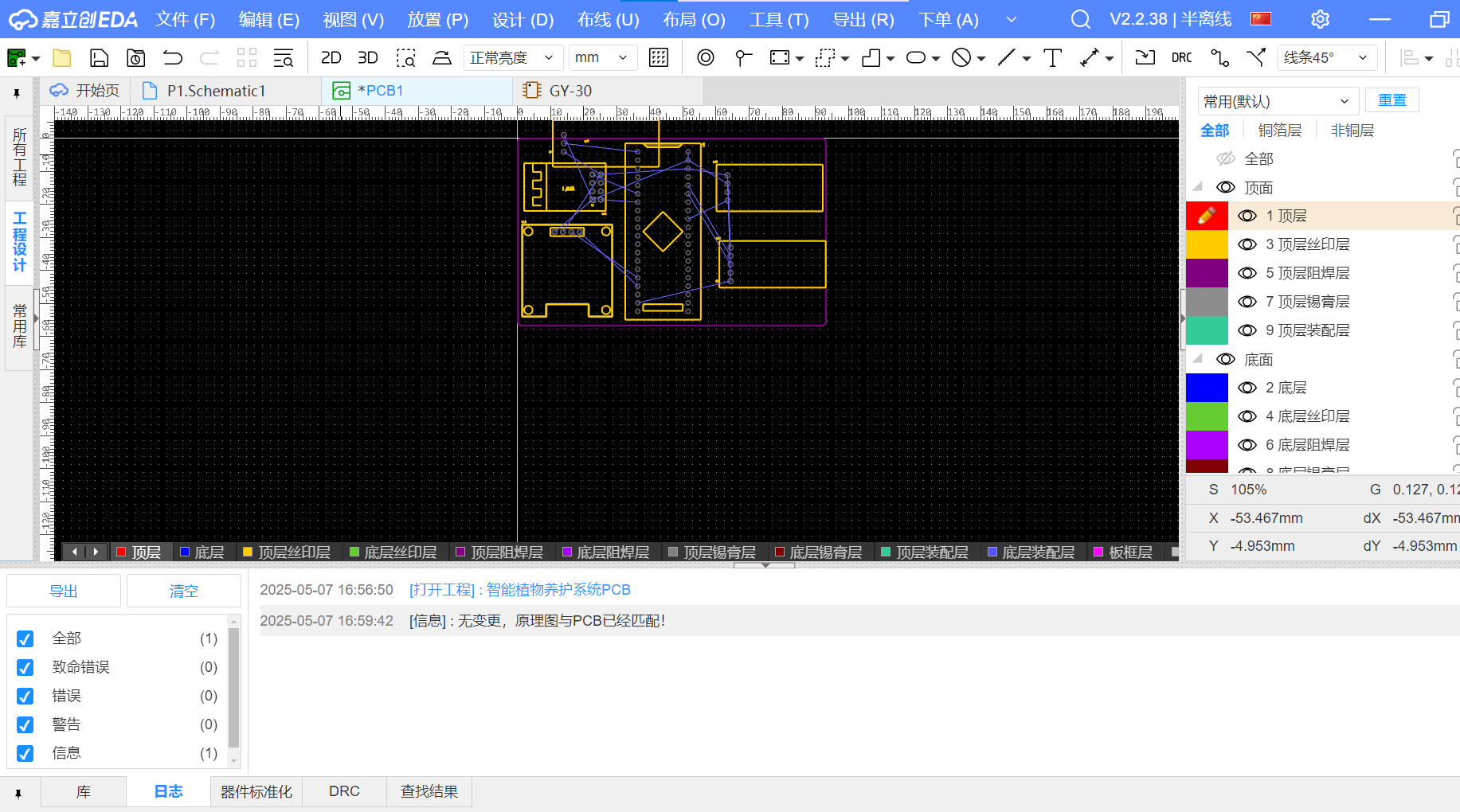Image resolution: width=1460 pixels, height=812 pixels.
Task: Click the blue 底层 color swatch
Action: point(1207,388)
